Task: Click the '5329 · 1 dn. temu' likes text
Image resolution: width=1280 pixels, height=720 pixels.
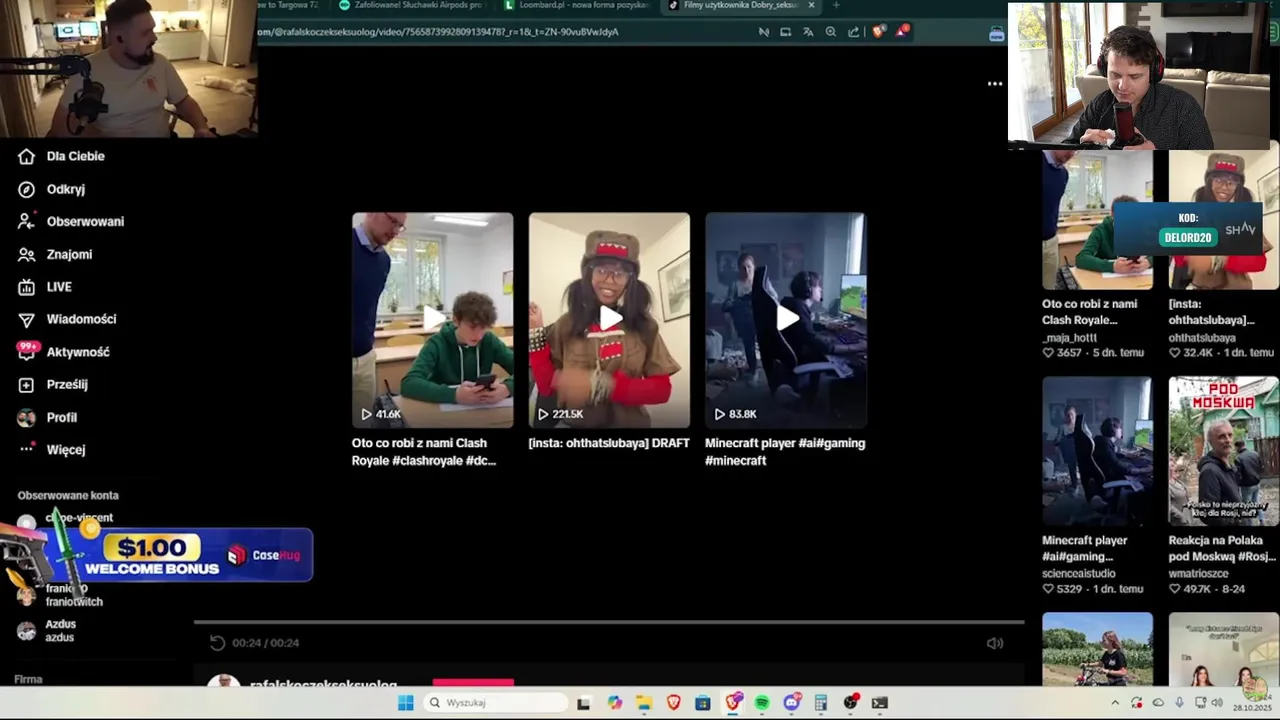Action: (1093, 589)
